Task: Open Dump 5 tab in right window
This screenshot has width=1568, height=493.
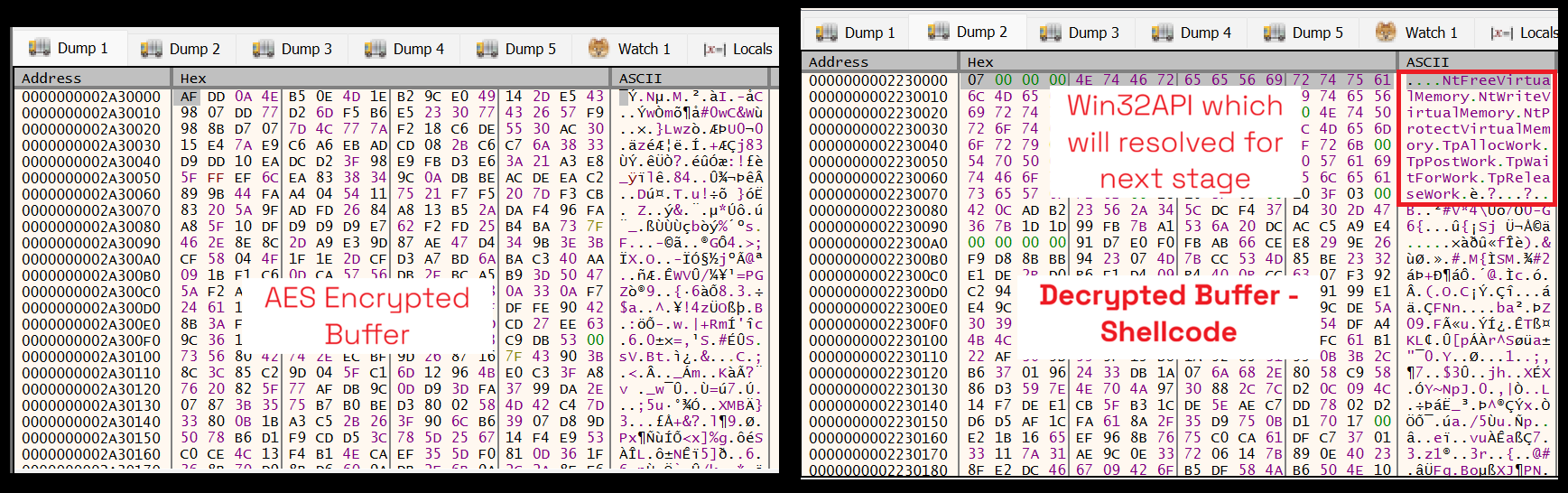Action: [x=1304, y=33]
